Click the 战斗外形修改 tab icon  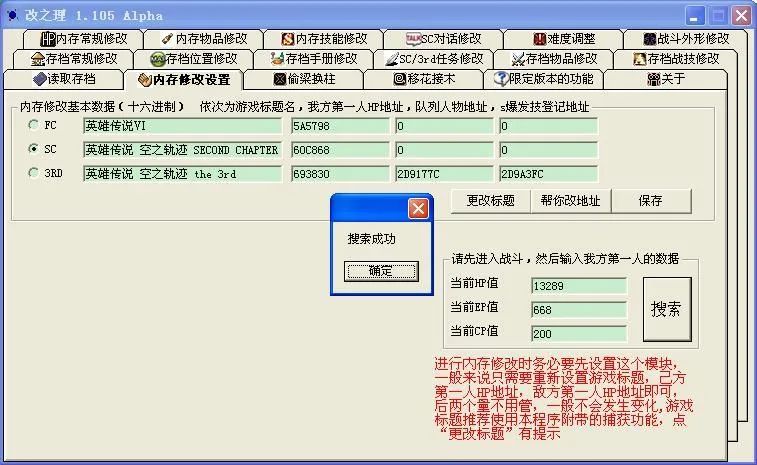pos(650,39)
